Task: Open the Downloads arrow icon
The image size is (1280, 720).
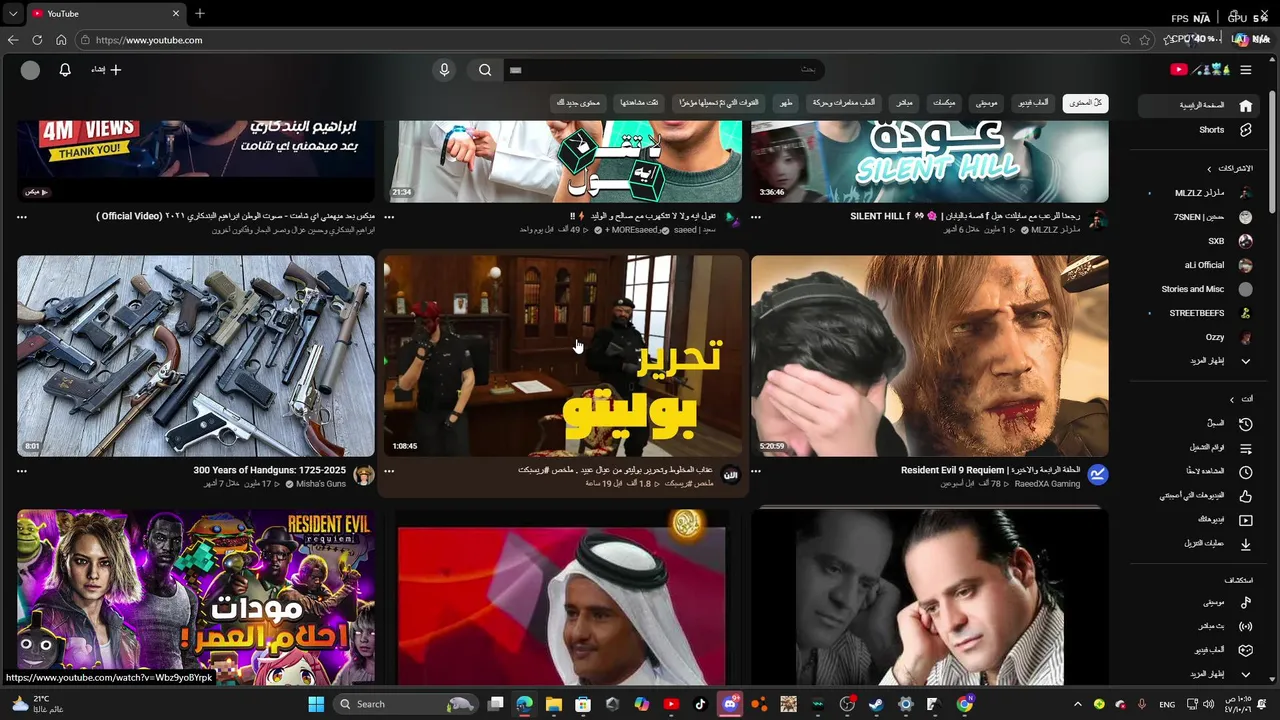Action: pos(1246,544)
